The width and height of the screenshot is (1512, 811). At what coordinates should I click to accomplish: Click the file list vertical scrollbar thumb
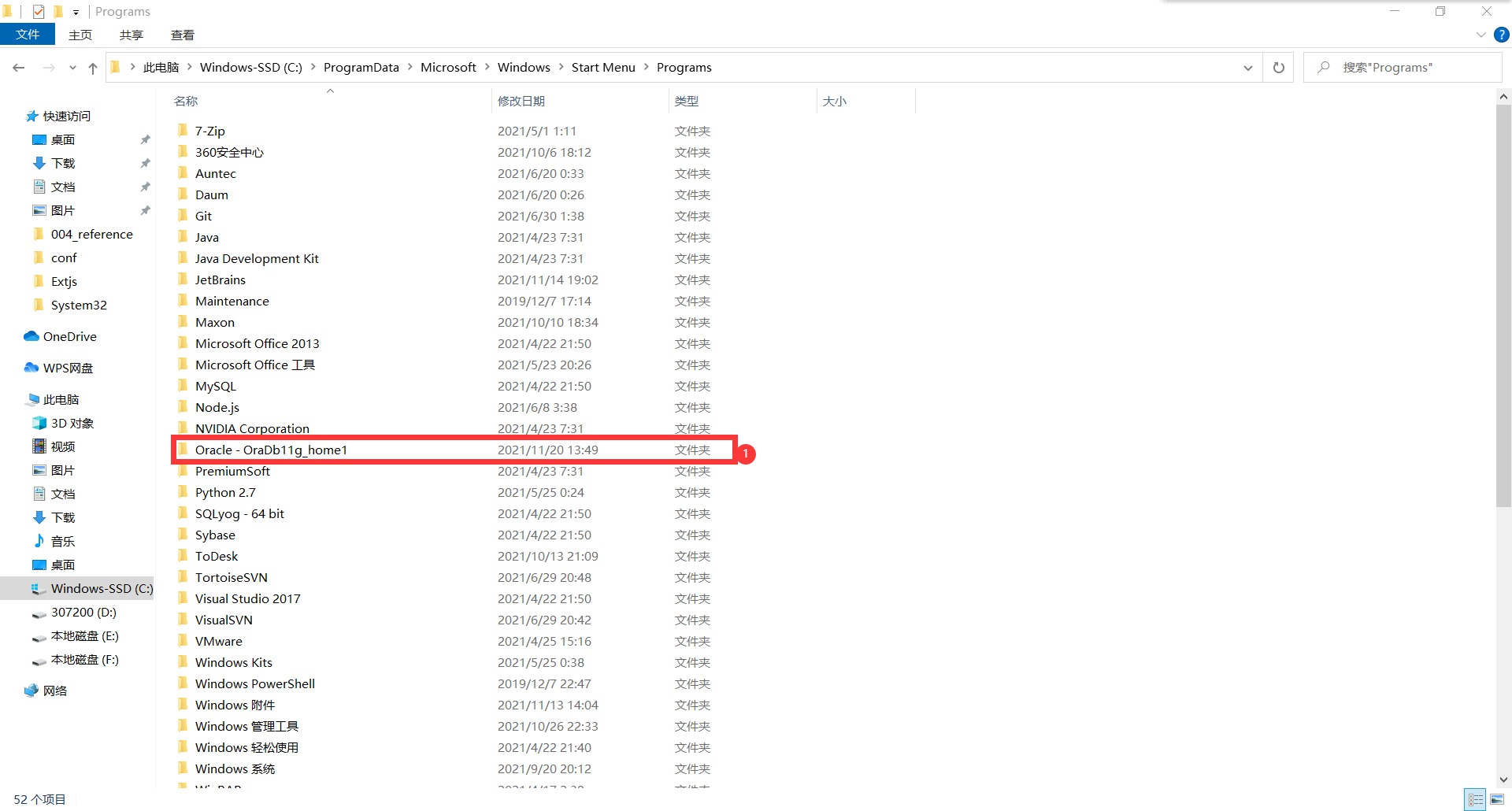[1503, 306]
